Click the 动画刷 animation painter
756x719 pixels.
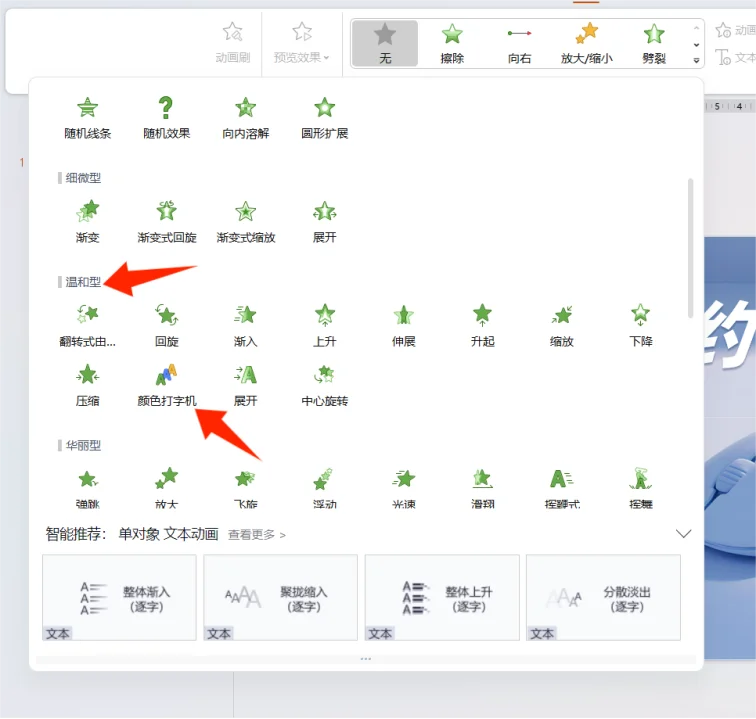pos(232,42)
